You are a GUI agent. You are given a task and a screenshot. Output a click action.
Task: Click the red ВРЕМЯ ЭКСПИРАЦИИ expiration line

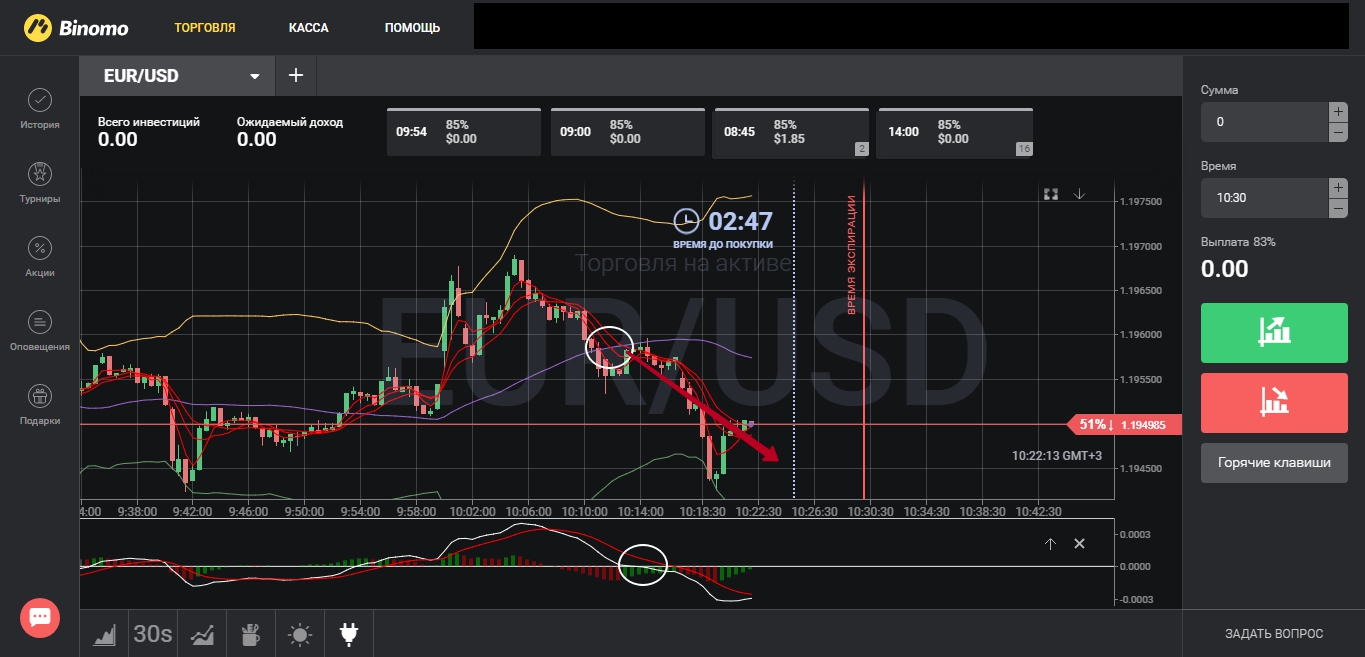(x=864, y=340)
